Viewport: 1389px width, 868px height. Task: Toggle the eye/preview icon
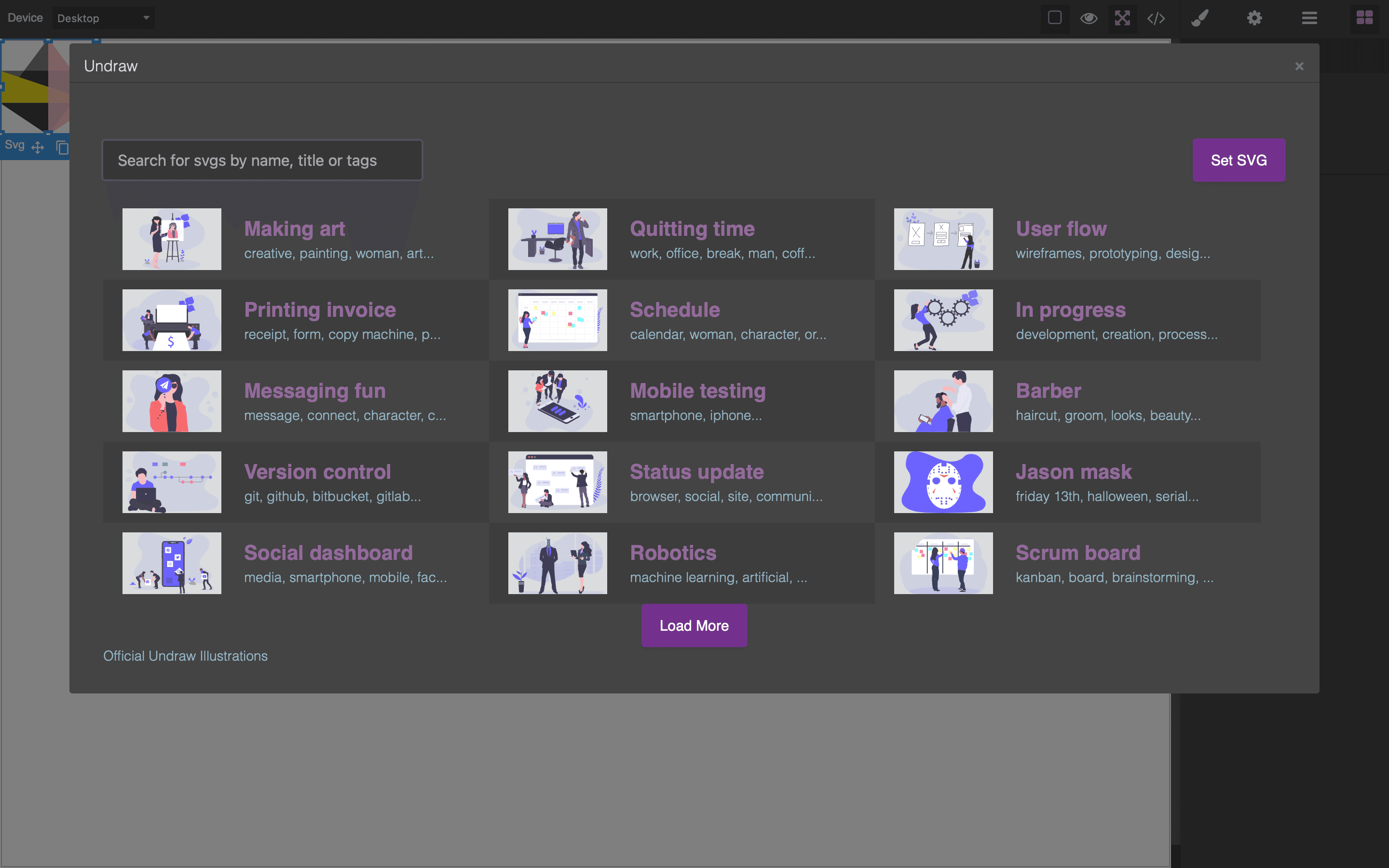click(1088, 17)
